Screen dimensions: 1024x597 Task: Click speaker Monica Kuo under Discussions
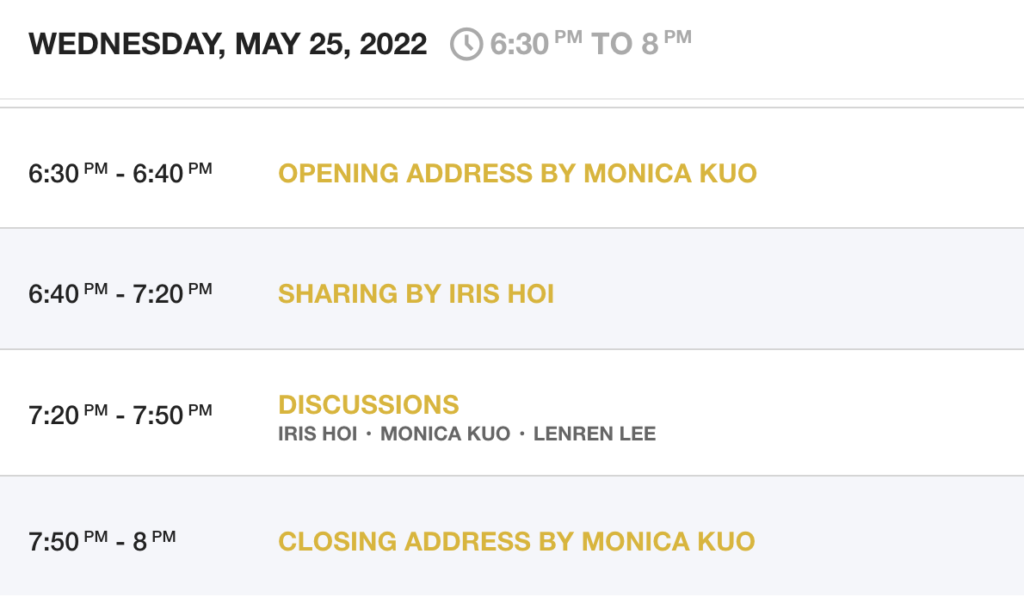coord(445,434)
